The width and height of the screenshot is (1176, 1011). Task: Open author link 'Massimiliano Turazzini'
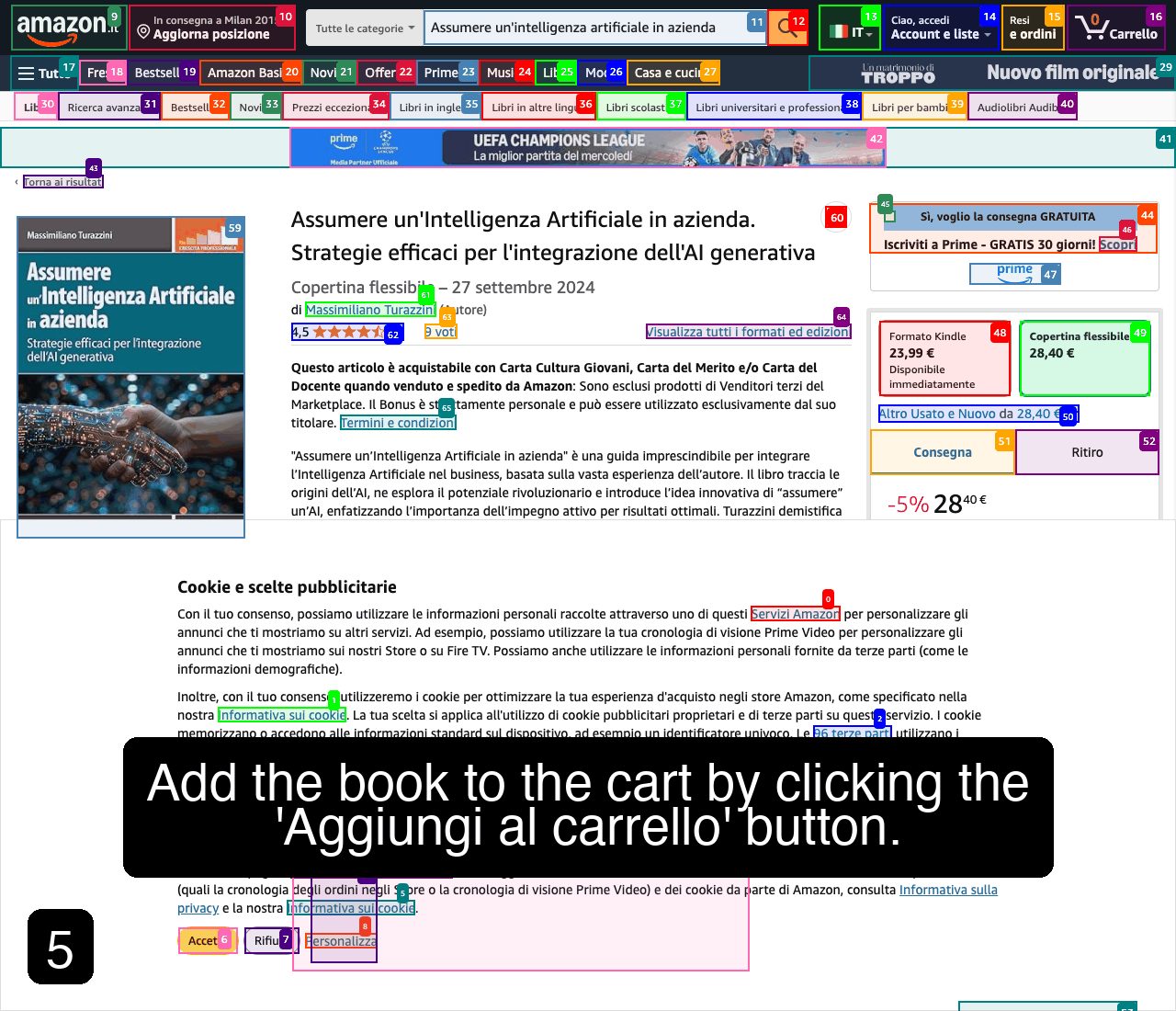pos(370,310)
